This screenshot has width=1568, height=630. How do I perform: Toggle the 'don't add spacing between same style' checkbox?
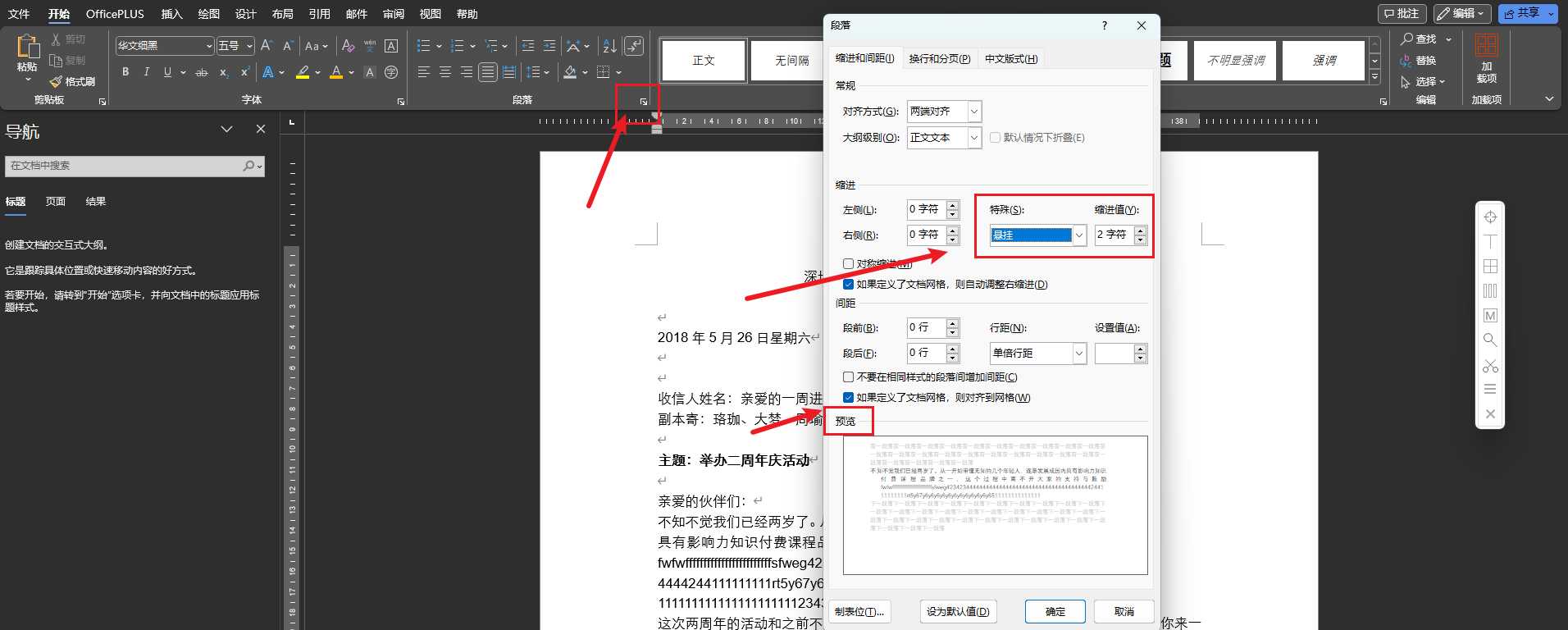[848, 377]
